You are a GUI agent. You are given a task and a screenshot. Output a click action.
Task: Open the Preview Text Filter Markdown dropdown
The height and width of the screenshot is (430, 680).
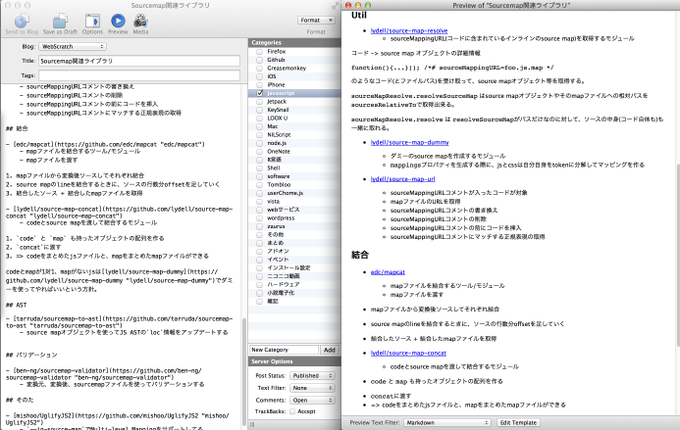(x=447, y=423)
